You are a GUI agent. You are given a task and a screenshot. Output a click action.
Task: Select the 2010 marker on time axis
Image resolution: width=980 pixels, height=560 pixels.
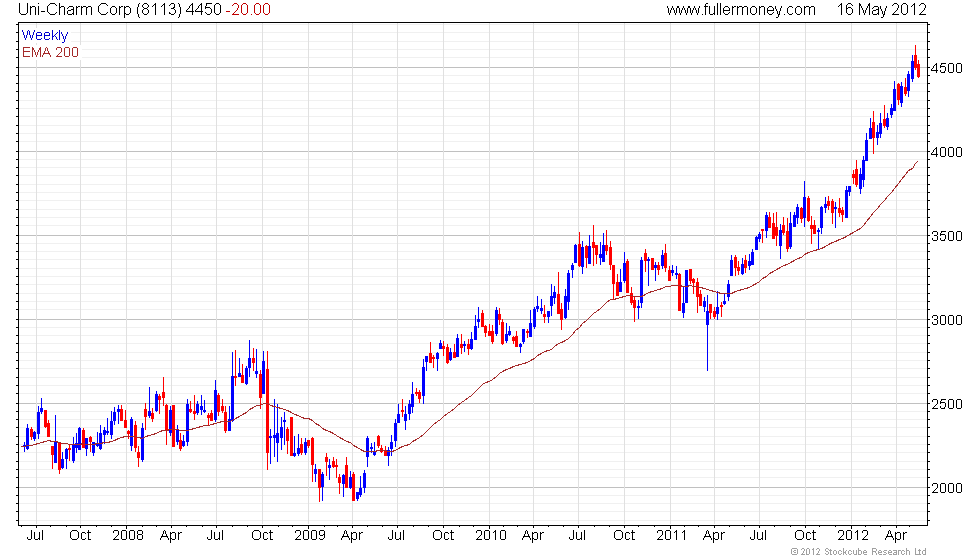489,535
